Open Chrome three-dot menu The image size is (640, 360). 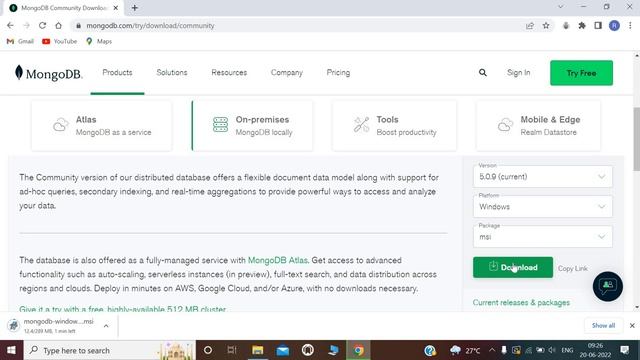tap(631, 25)
